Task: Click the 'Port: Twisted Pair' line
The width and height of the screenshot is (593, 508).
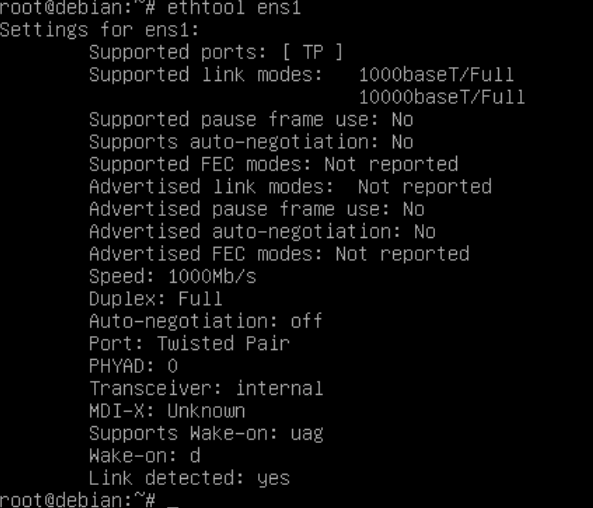Action: pyautogui.click(x=189, y=343)
